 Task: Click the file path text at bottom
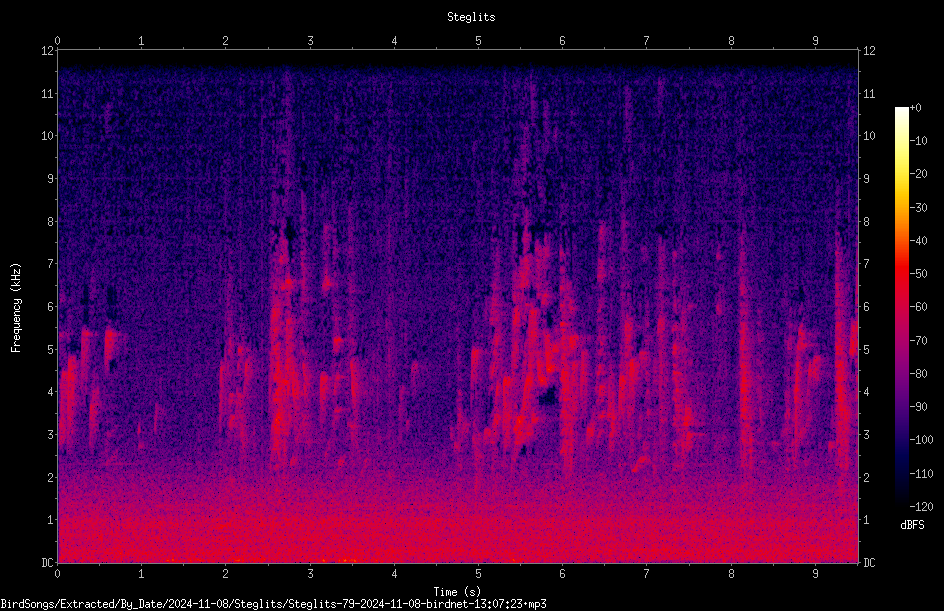(273, 604)
